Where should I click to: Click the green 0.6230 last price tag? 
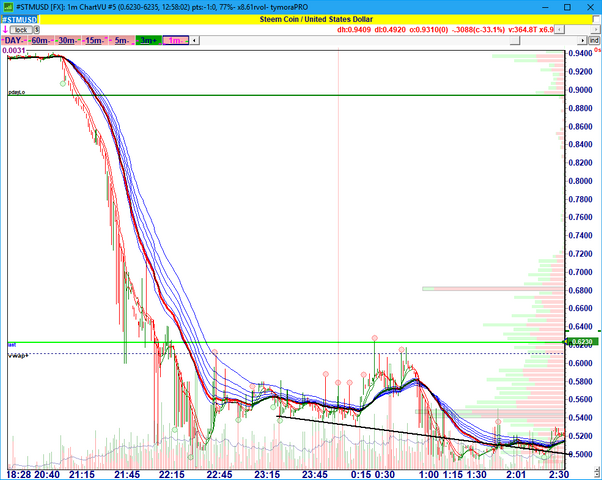(582, 341)
